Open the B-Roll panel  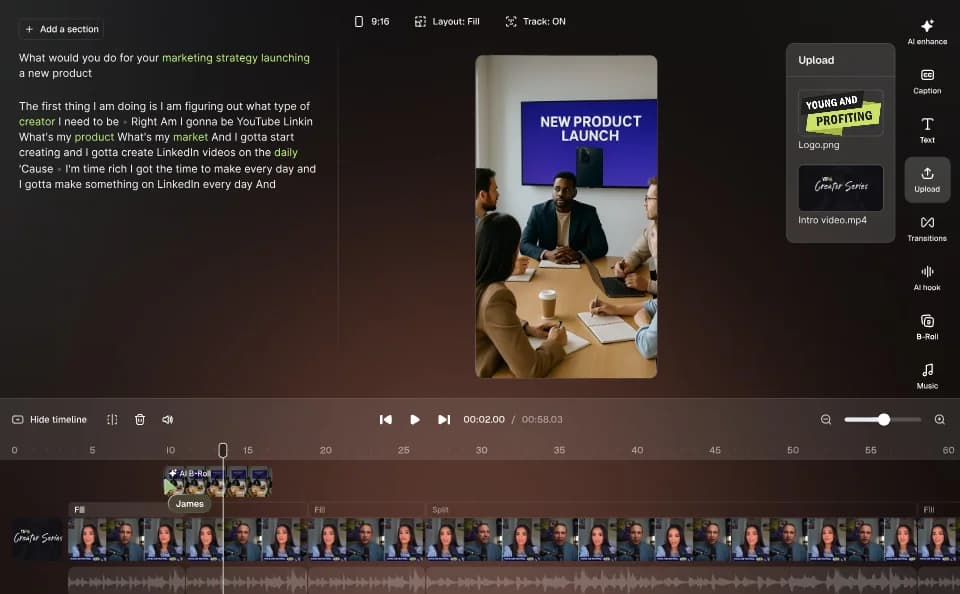926,326
